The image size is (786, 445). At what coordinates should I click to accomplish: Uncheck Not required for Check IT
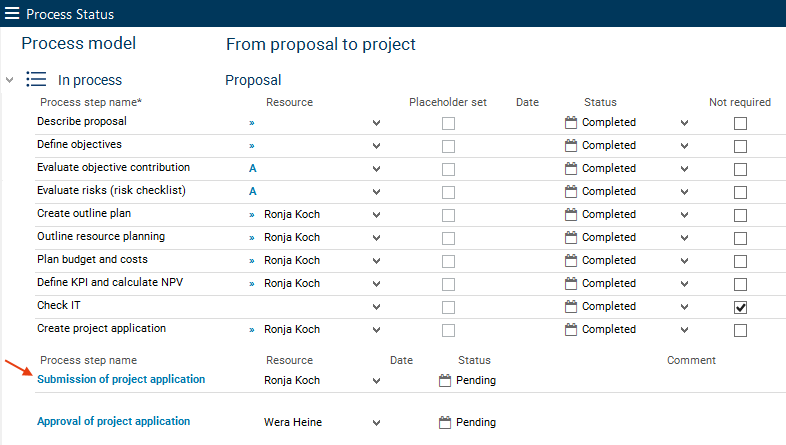click(740, 307)
